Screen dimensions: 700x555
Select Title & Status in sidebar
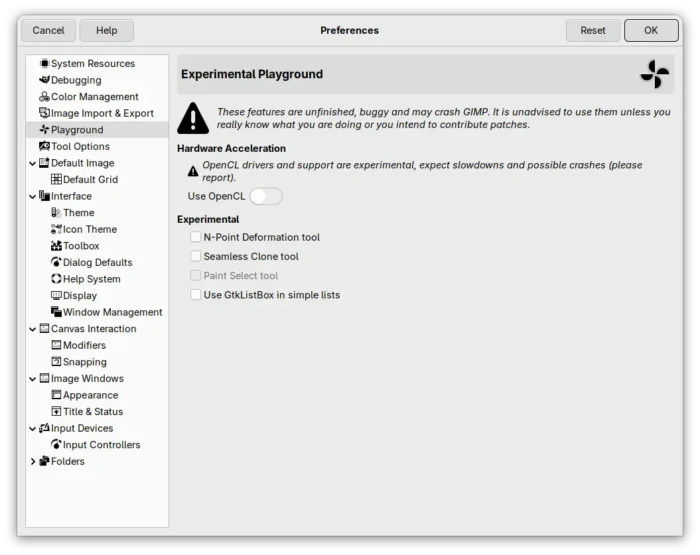[x=93, y=412]
